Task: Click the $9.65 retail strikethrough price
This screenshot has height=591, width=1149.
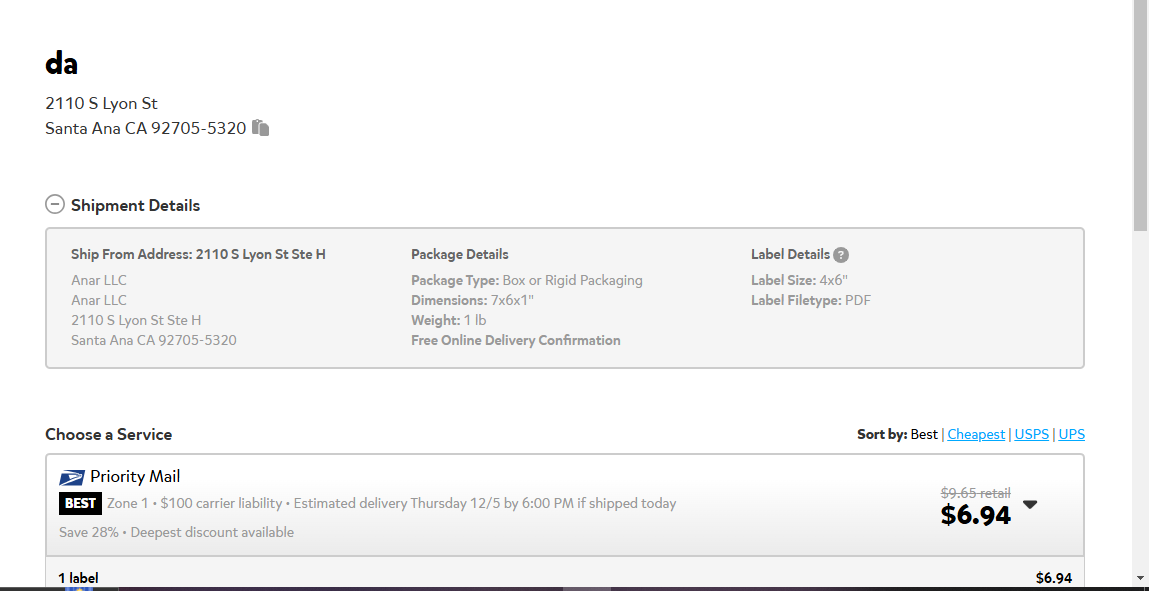Action: coord(976,493)
